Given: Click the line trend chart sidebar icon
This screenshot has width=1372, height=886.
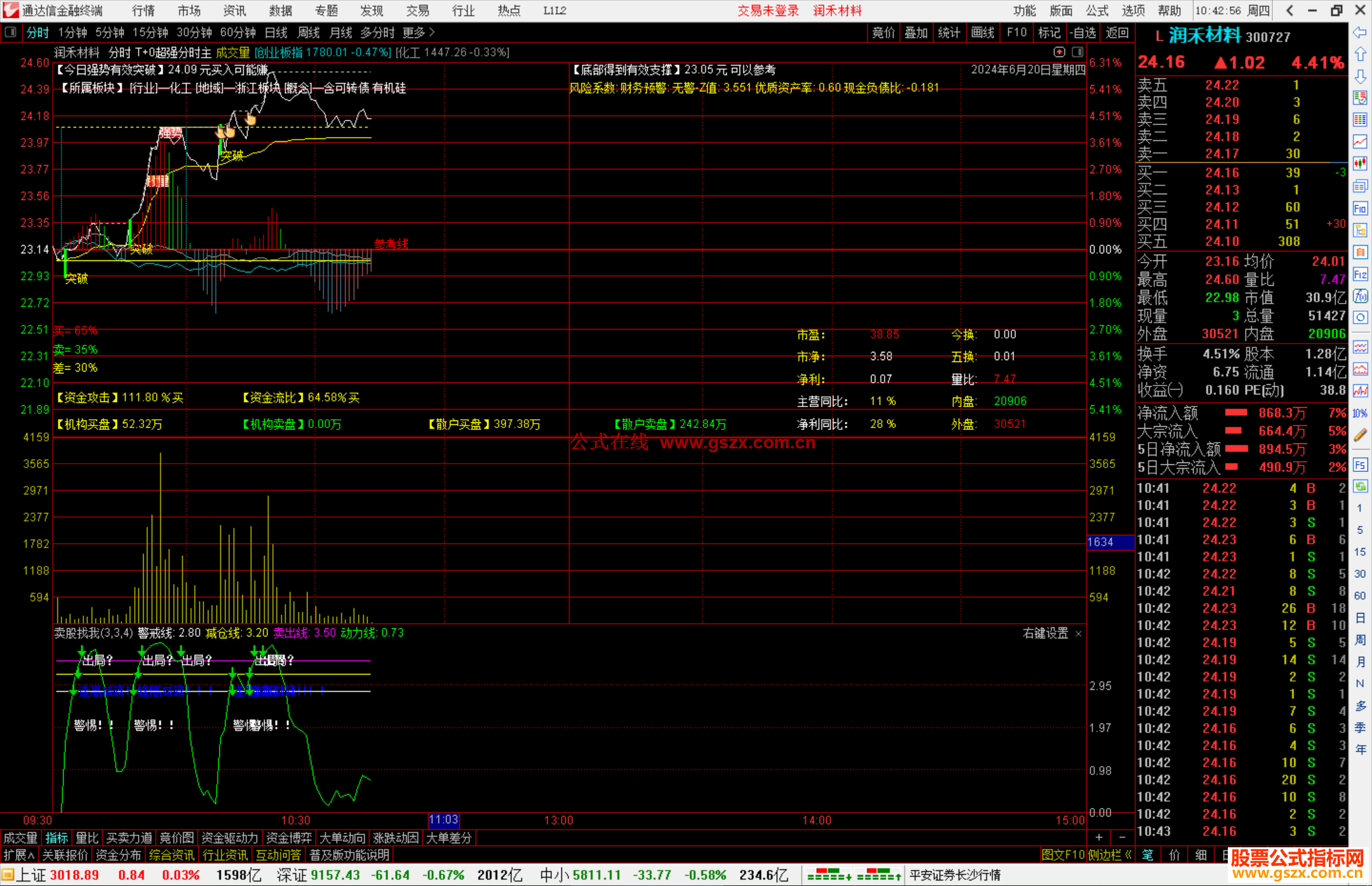Looking at the screenshot, I should 1360,142.
